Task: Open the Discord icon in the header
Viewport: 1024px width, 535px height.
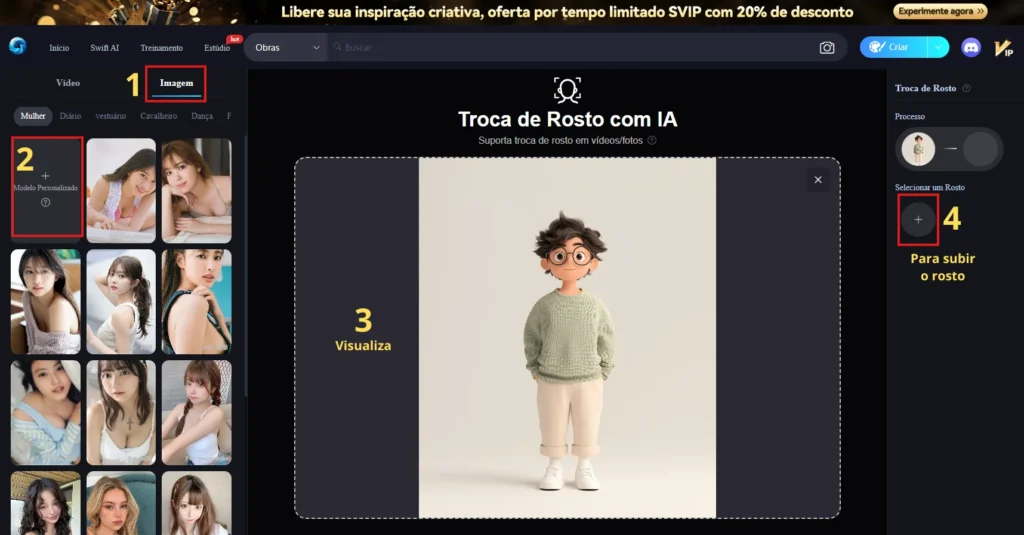Action: click(971, 47)
